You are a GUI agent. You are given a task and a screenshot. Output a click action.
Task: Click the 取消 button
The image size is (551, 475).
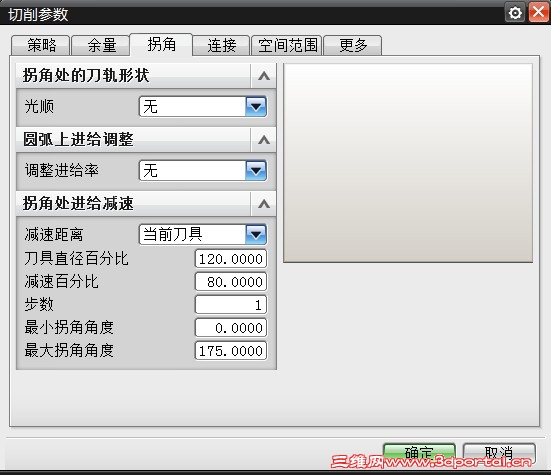[x=499, y=453]
